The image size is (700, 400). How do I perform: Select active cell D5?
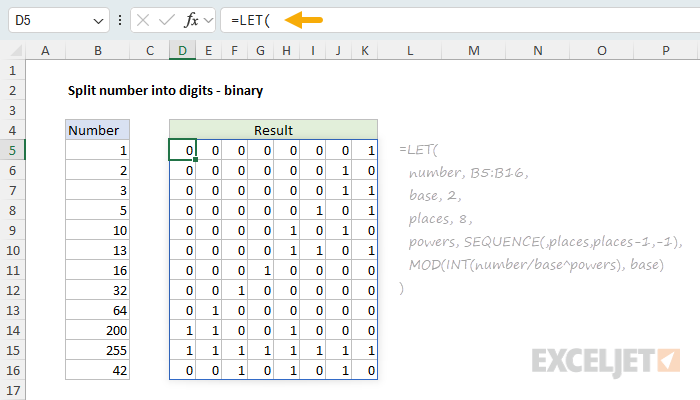pos(183,150)
